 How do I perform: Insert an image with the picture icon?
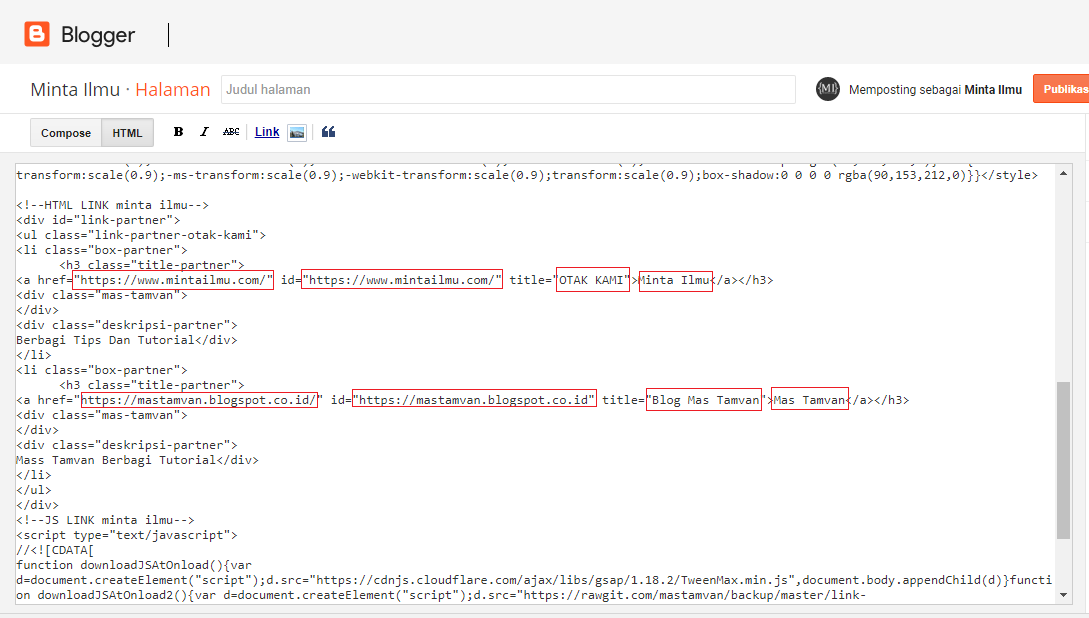297,133
